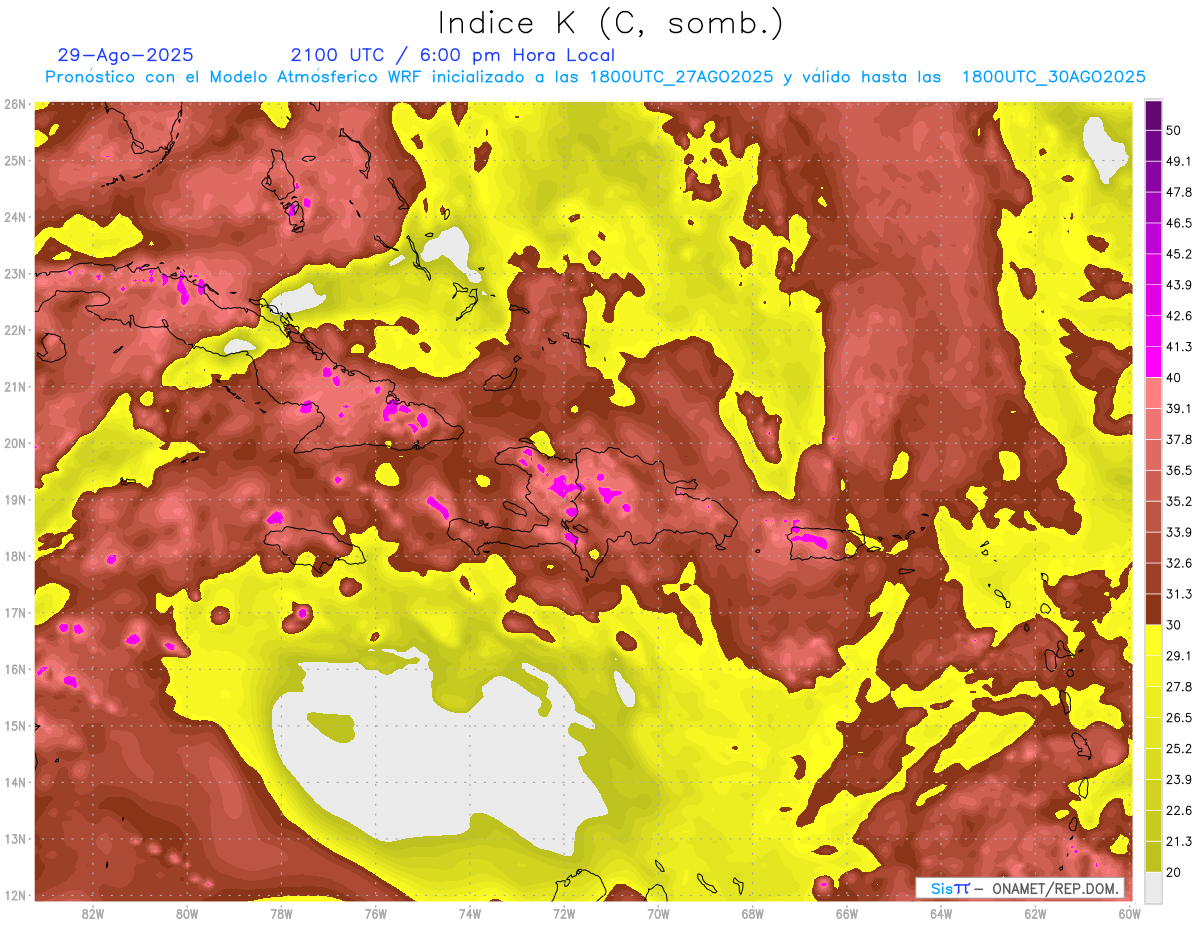The width and height of the screenshot is (1200, 927).
Task: Click the latitude axis label 13N
Action: (14, 839)
